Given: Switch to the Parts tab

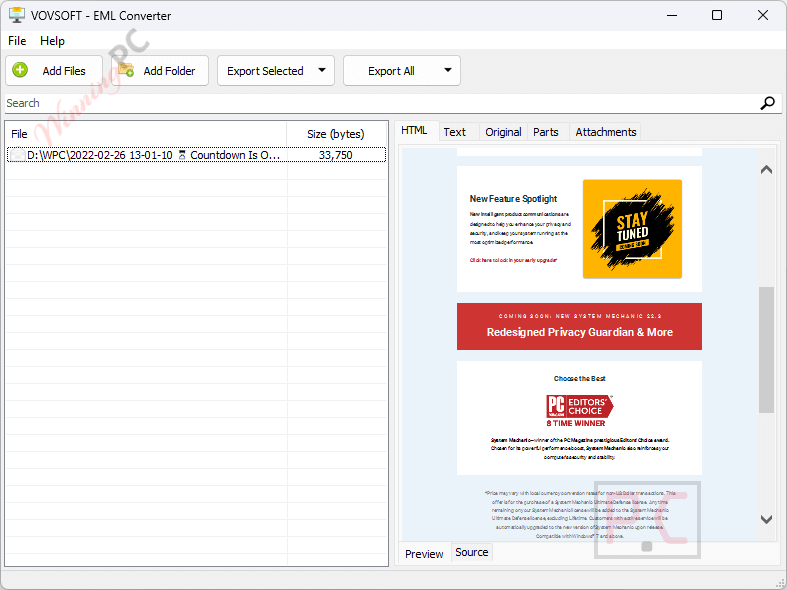Looking at the screenshot, I should pos(546,132).
